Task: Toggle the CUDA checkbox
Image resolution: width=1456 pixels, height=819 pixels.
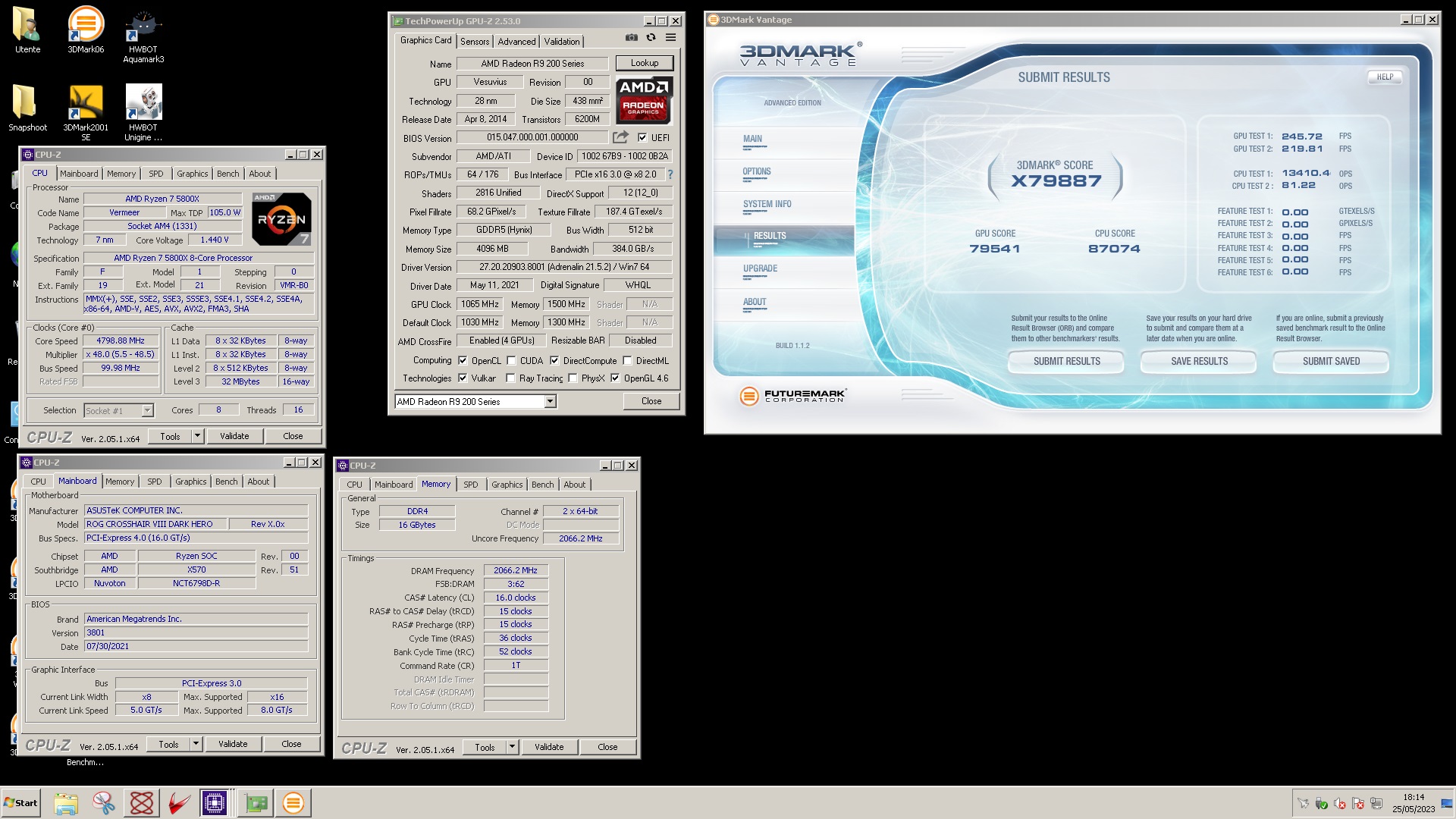Action: click(511, 361)
